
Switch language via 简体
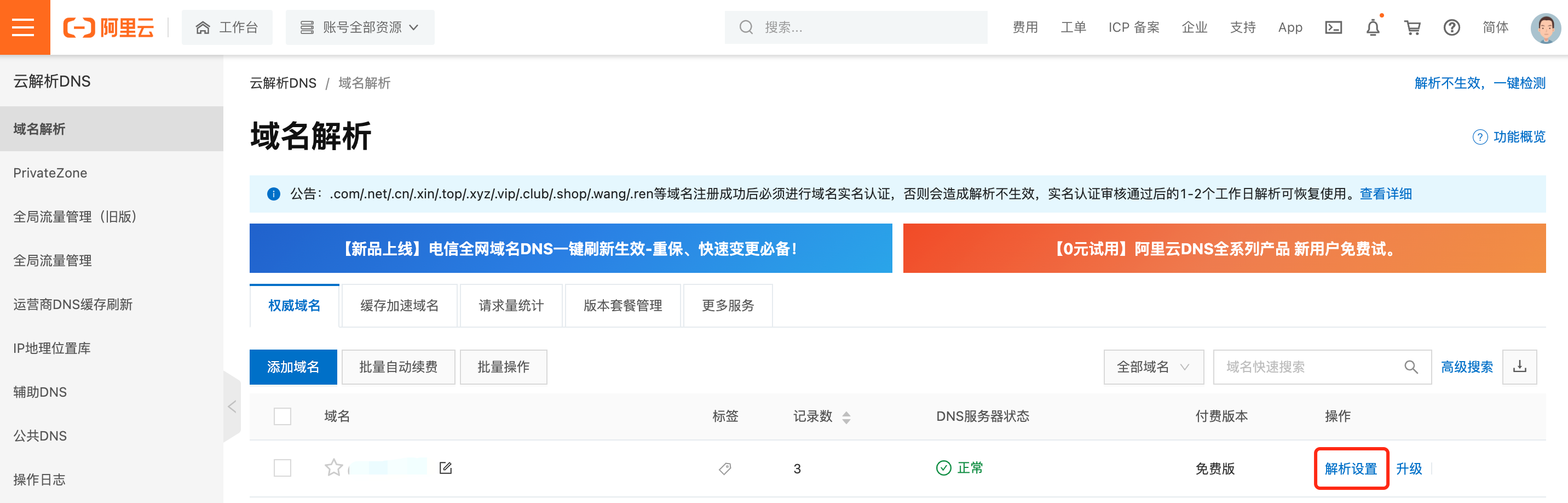point(1495,27)
